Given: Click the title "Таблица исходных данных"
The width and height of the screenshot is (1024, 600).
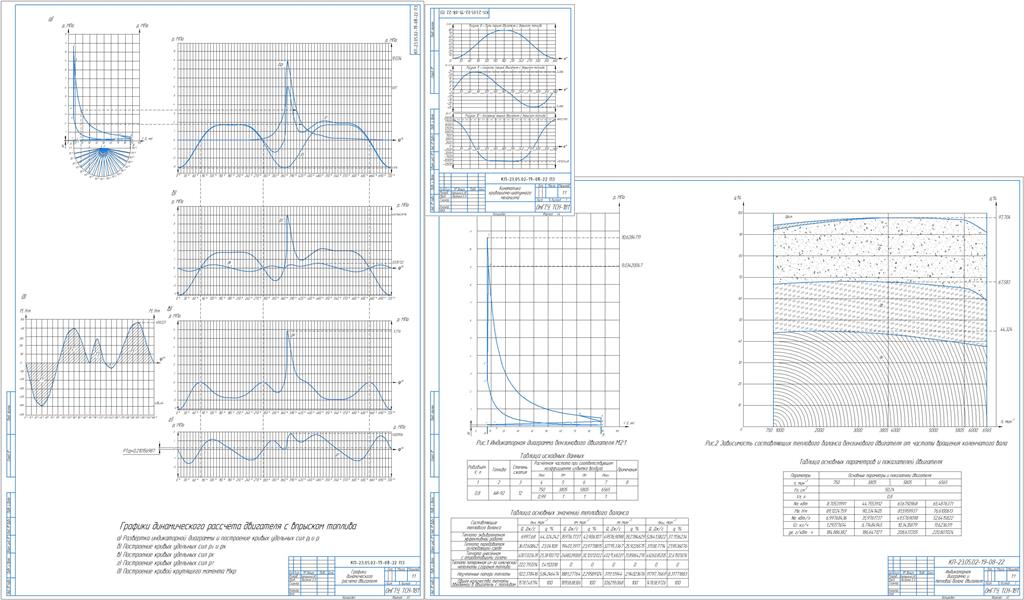Looking at the screenshot, I should point(551,456).
